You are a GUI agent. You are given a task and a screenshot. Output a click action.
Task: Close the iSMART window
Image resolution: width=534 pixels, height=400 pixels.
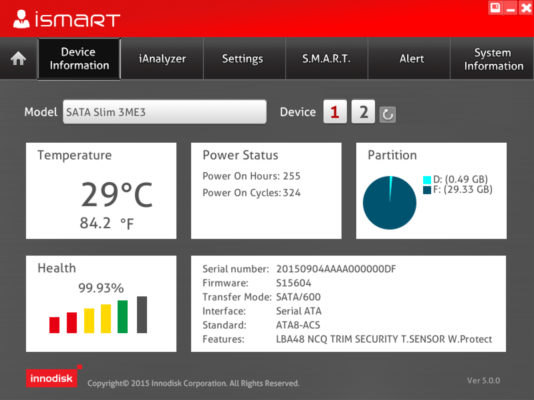[526, 7]
